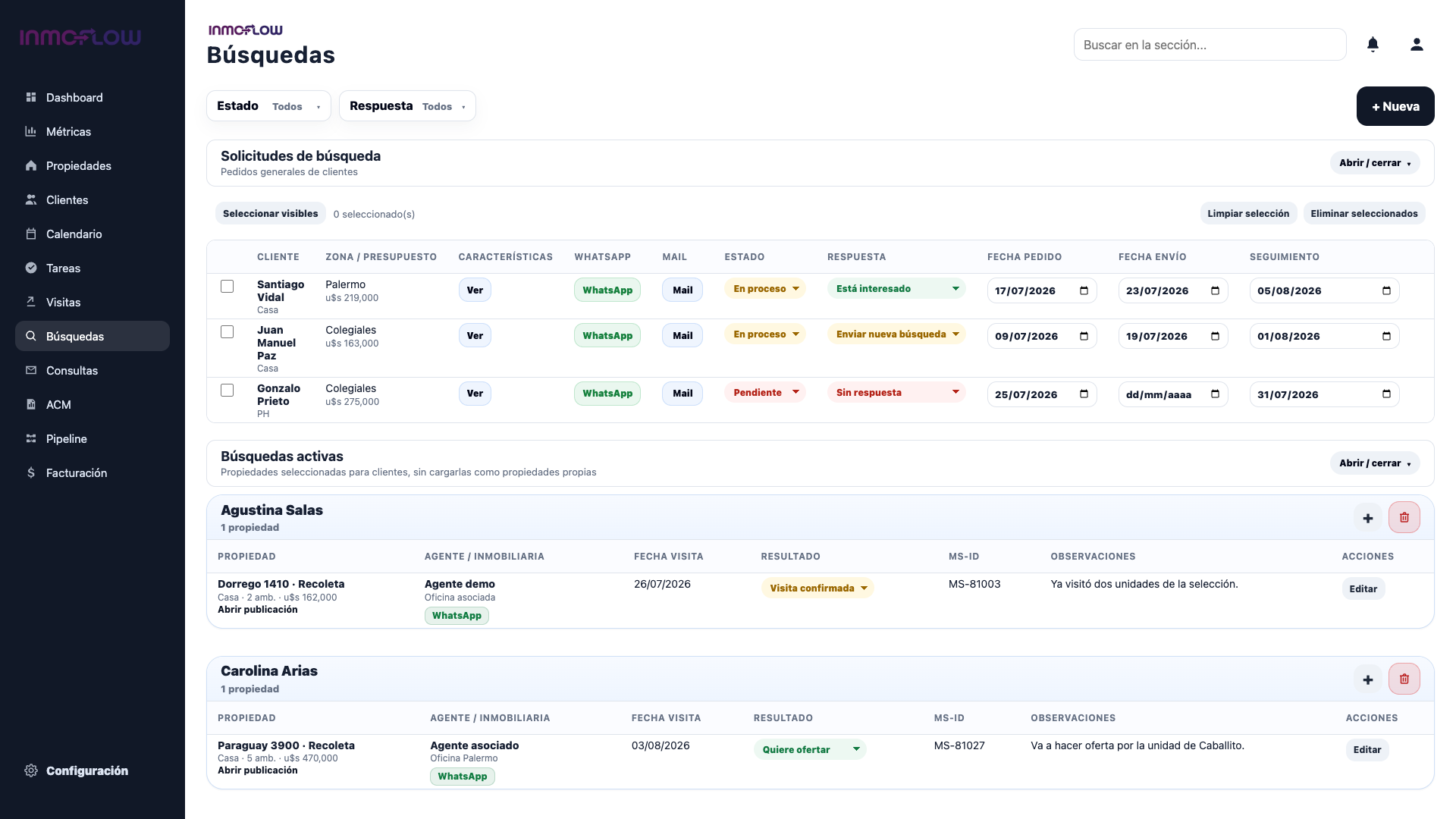Add property to Agustina Salas with plus icon

click(1368, 518)
